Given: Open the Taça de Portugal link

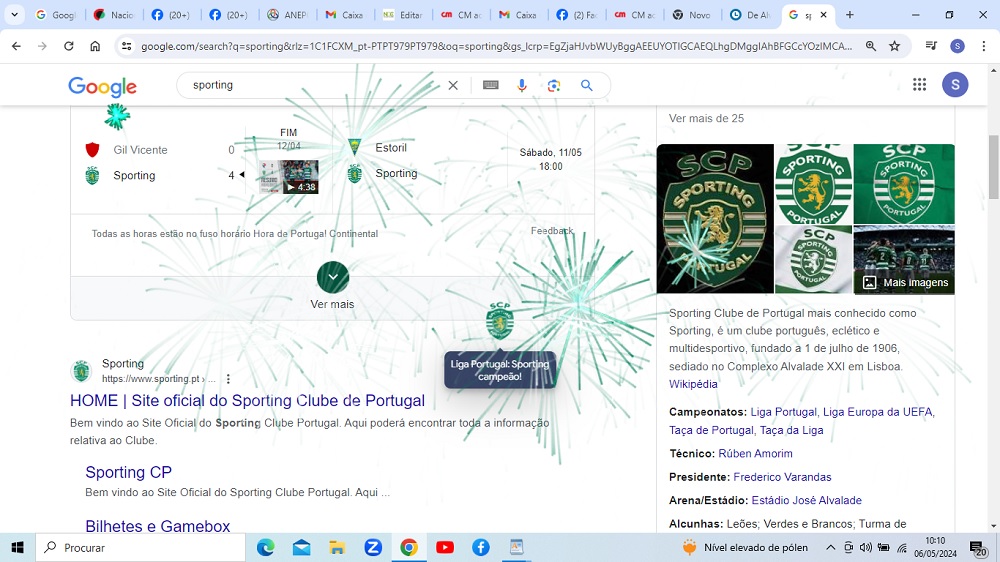Looking at the screenshot, I should pyautogui.click(x=711, y=430).
